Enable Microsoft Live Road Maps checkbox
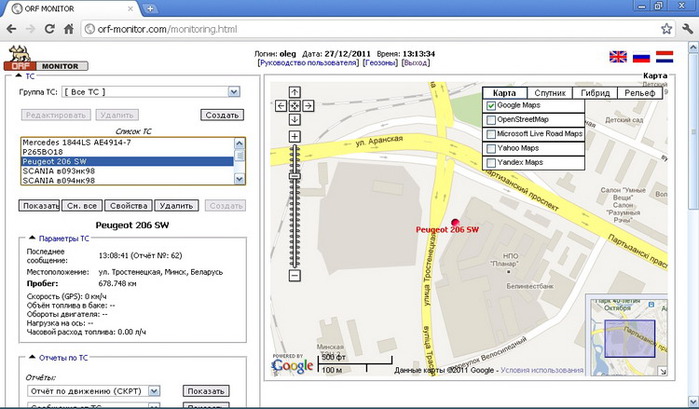The height and width of the screenshot is (409, 699). 491,134
